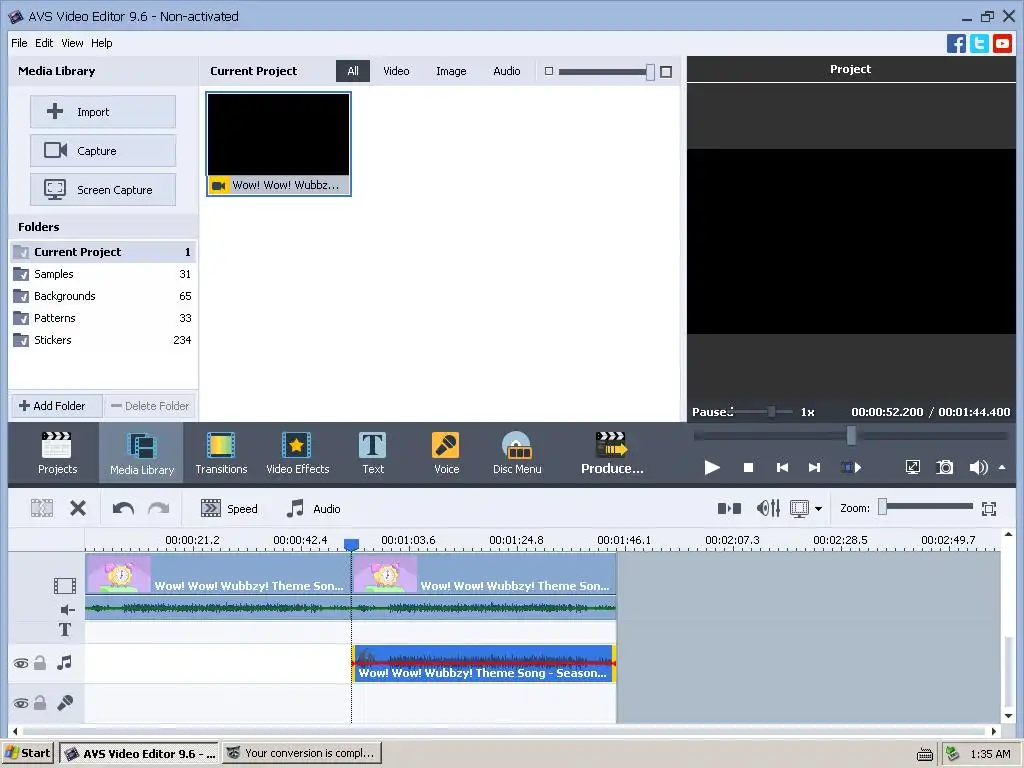Viewport: 1024px width, 768px height.
Task: Click the Screen Capture button
Action: coord(103,190)
